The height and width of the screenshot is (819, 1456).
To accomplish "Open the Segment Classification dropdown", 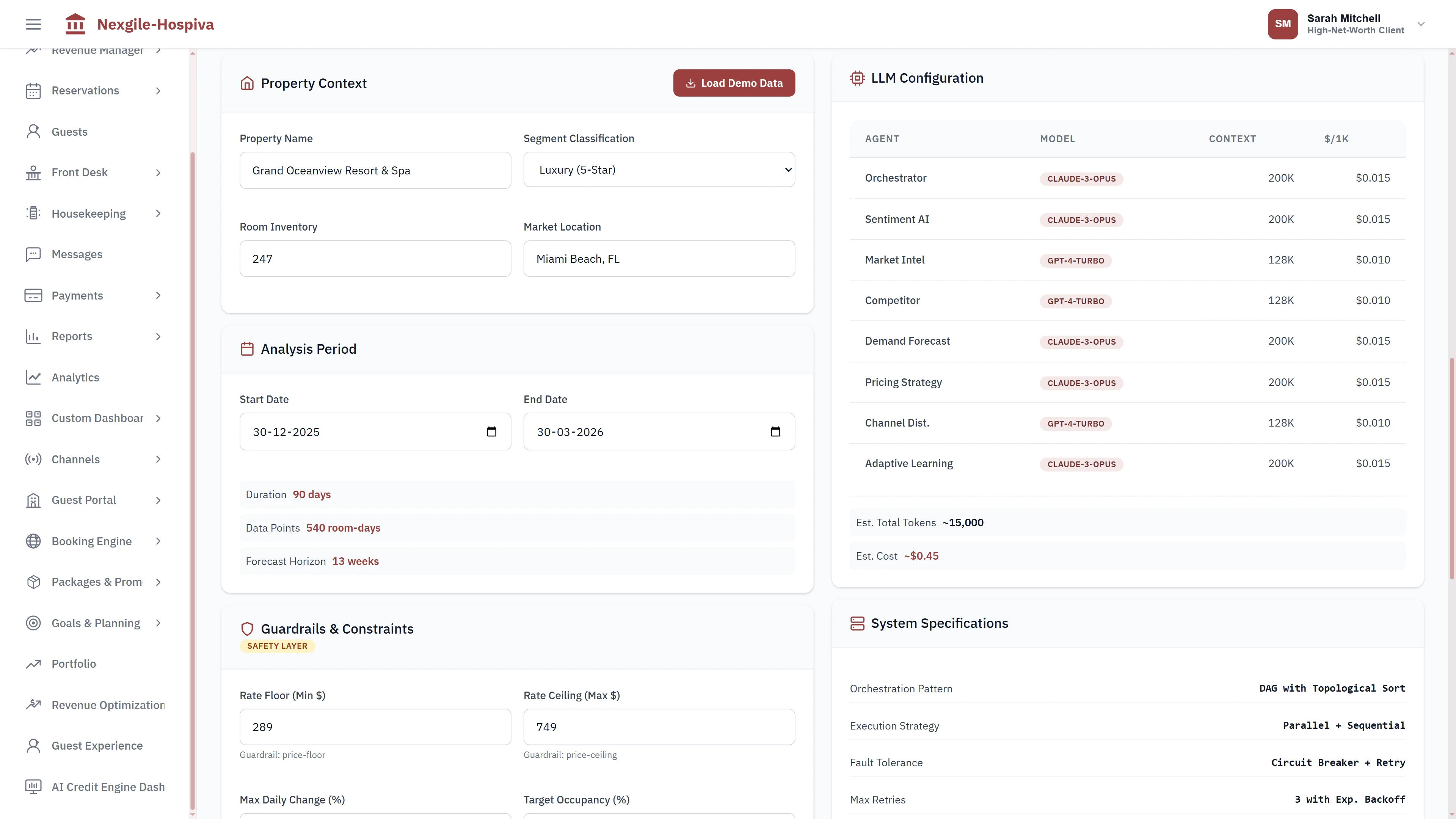I will tap(659, 169).
